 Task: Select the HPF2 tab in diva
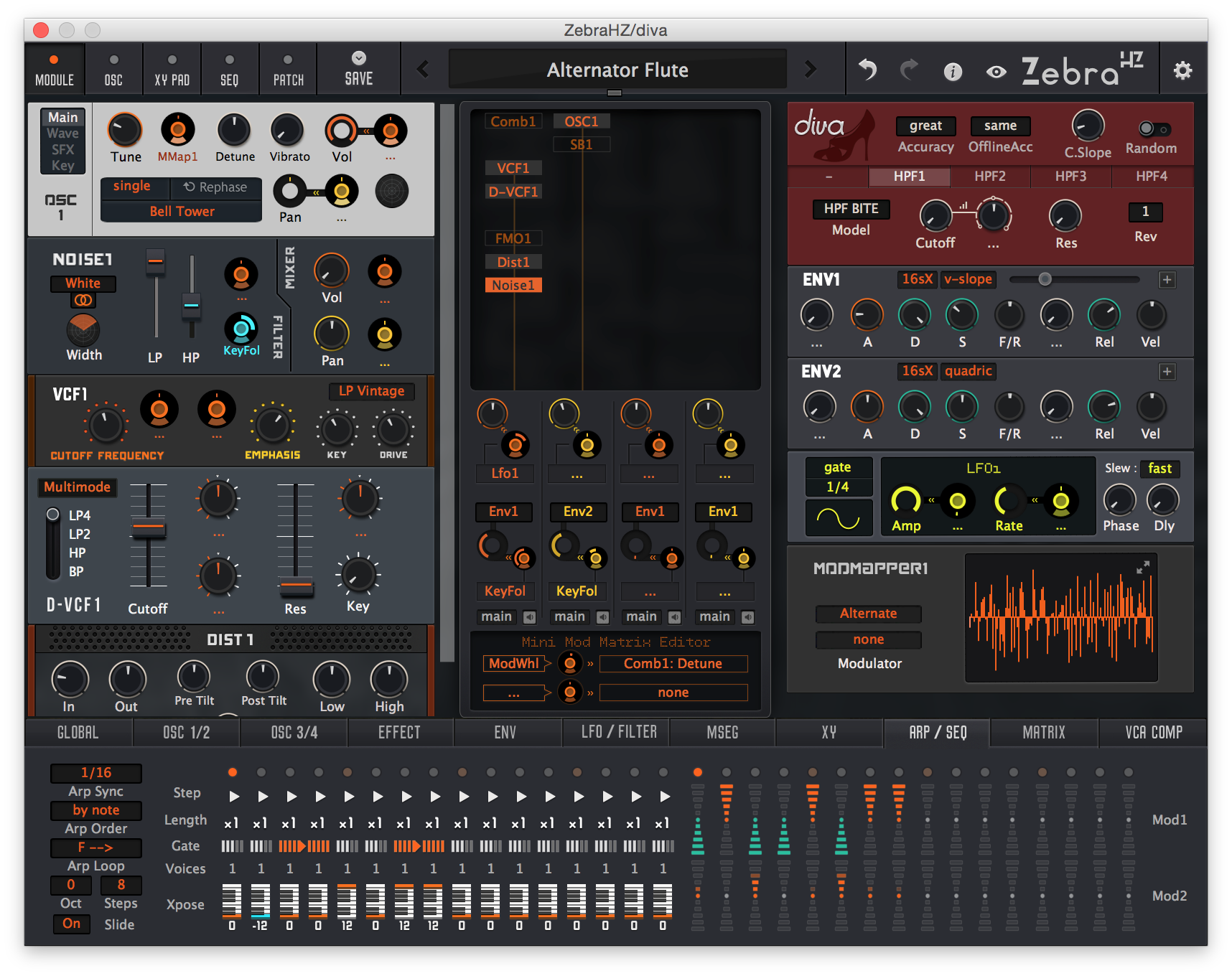(x=990, y=177)
